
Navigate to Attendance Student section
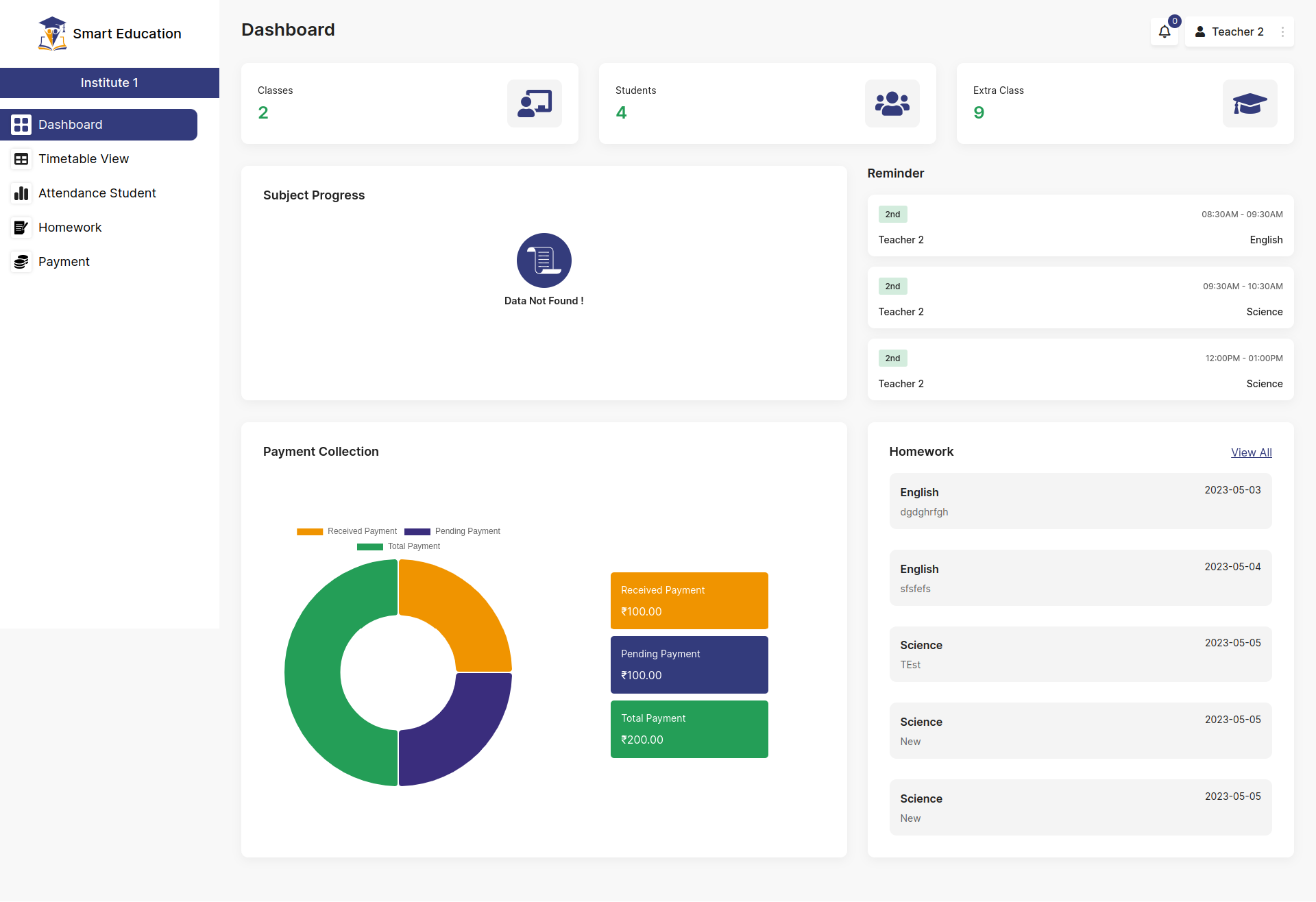pos(96,192)
